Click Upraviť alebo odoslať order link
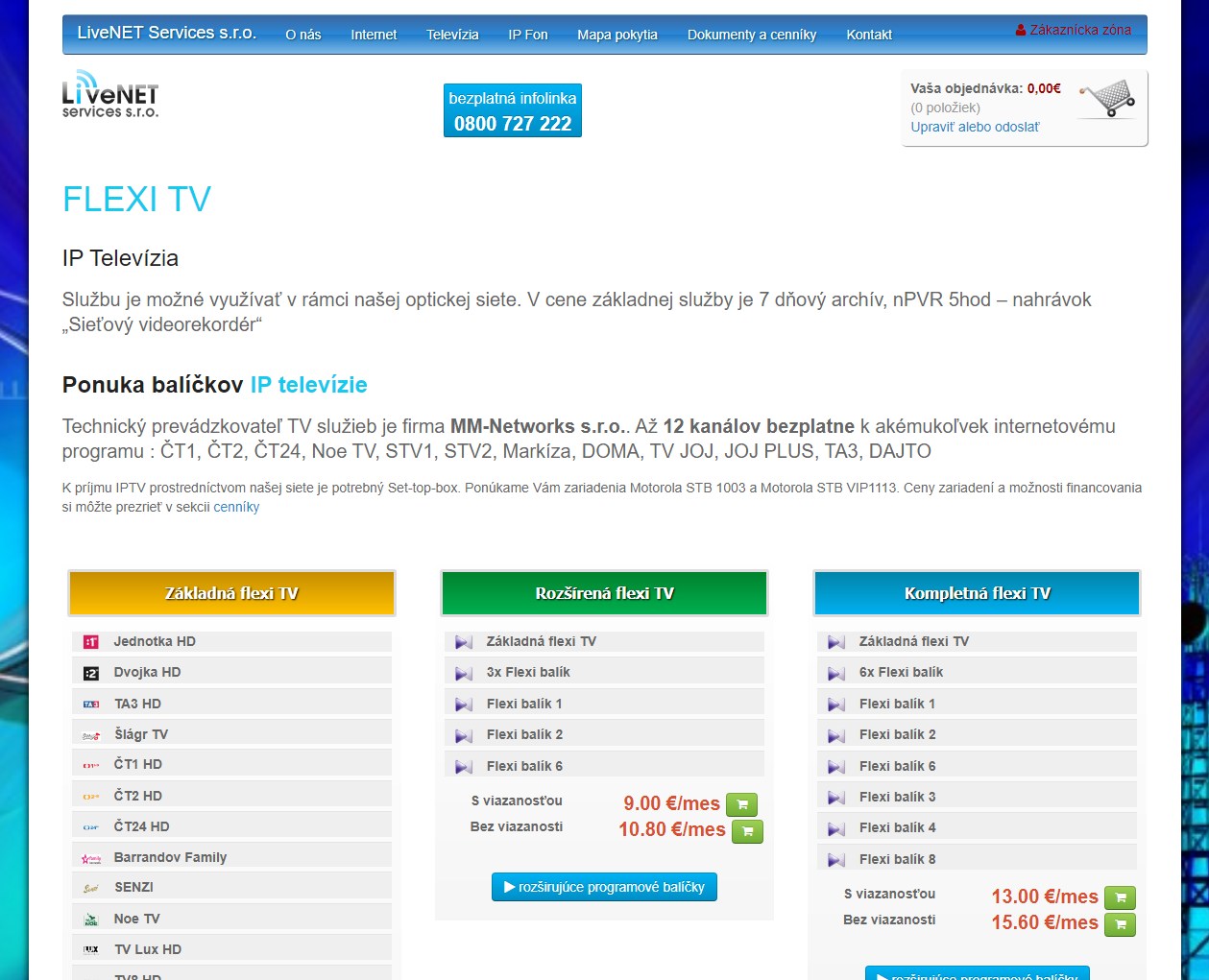 [975, 127]
